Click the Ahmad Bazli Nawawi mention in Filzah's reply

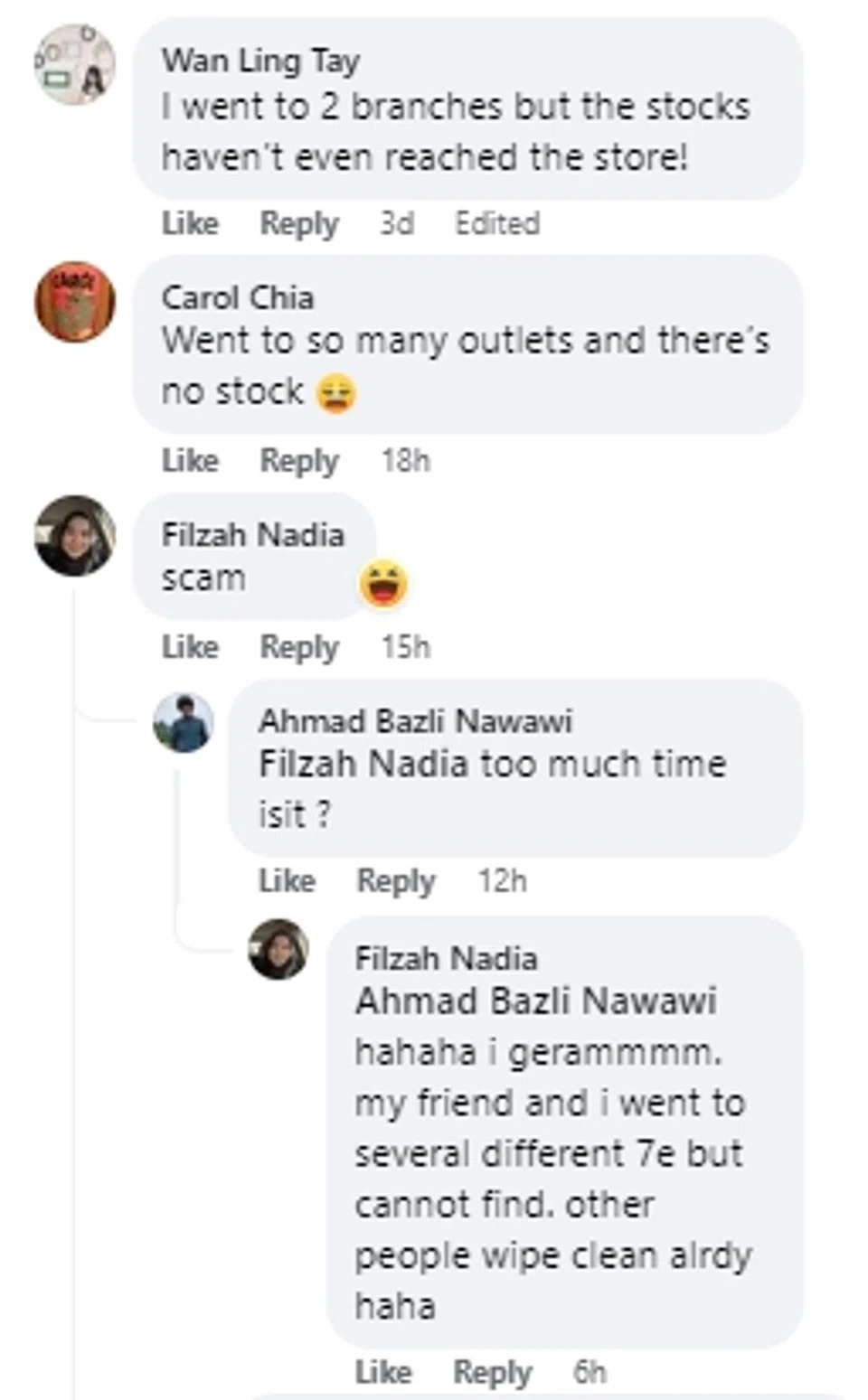[x=535, y=1001]
